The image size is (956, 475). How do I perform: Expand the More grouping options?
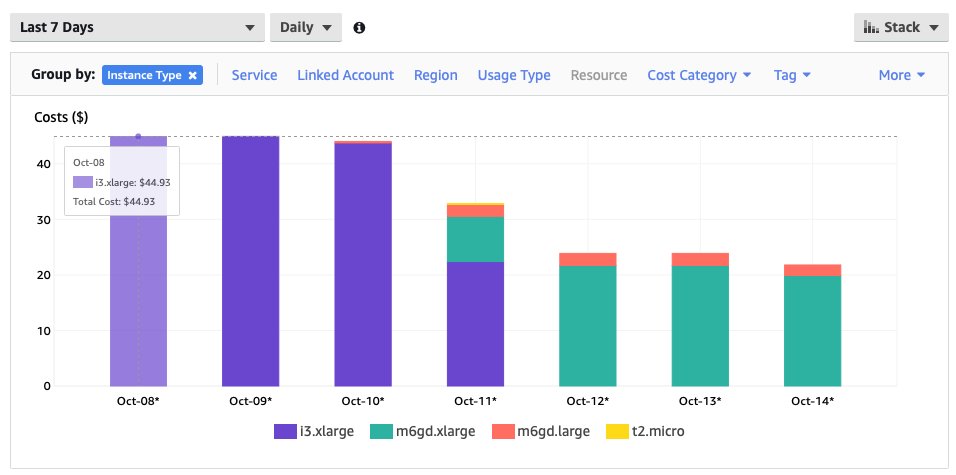click(x=901, y=75)
